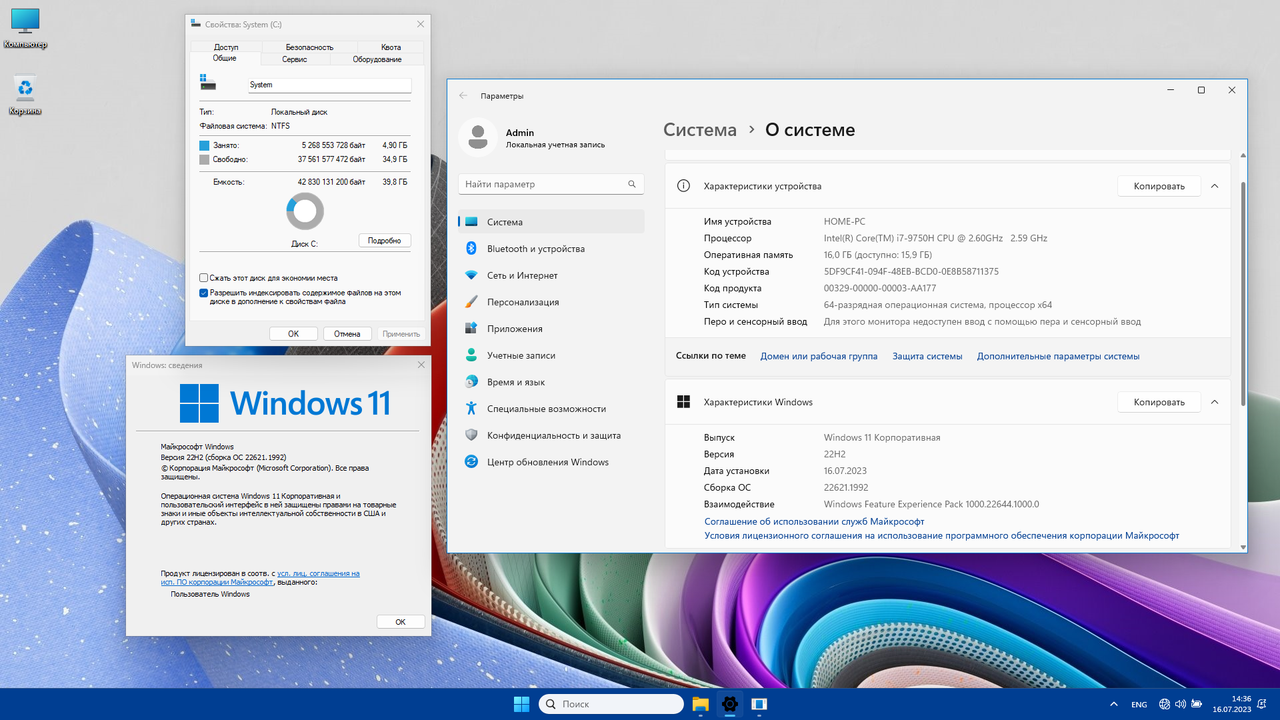Collapse Характеристики устройства section
Screen dimensions: 1280x720
1214,186
